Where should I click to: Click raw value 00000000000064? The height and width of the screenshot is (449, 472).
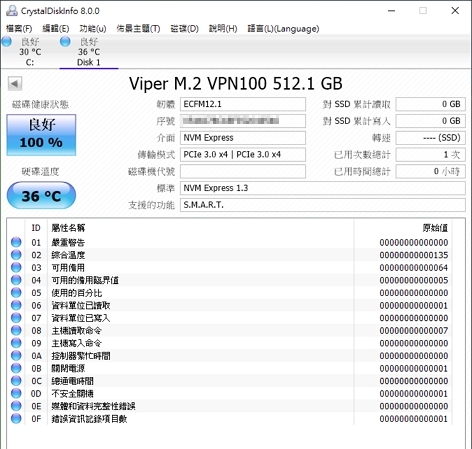pos(414,268)
